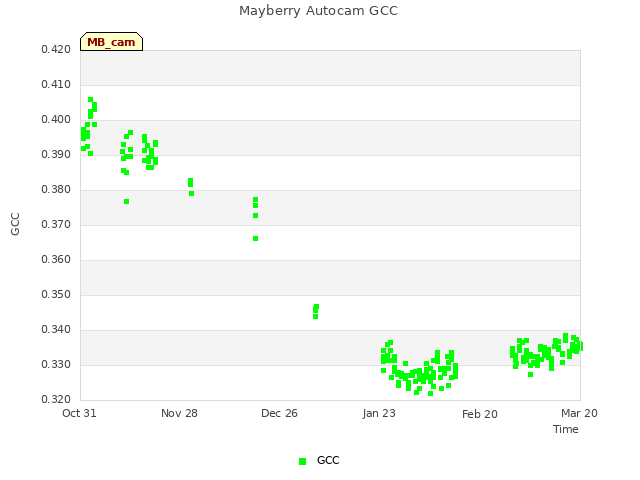This screenshot has height=480, width=640.
Task: Click the highest data point near 0.406
Action: 91,100
